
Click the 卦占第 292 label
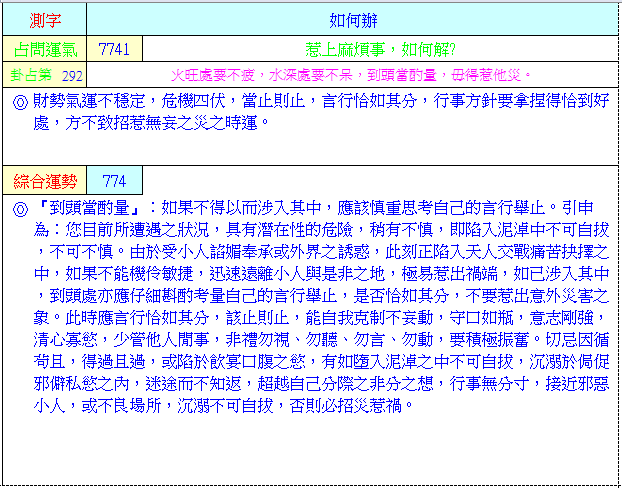[45, 75]
